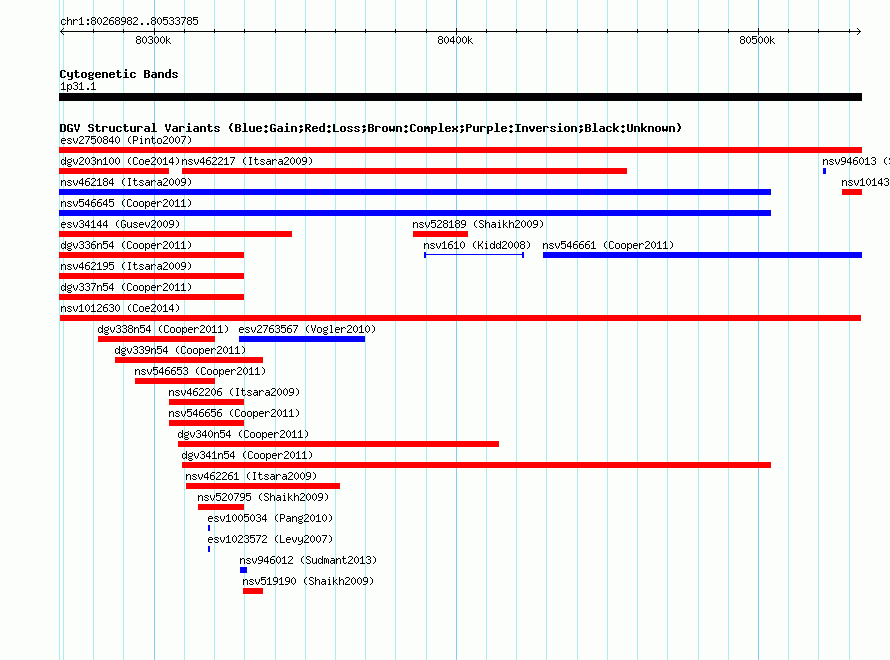Open the nsv546645 (Cooper2011) label

coord(126,203)
